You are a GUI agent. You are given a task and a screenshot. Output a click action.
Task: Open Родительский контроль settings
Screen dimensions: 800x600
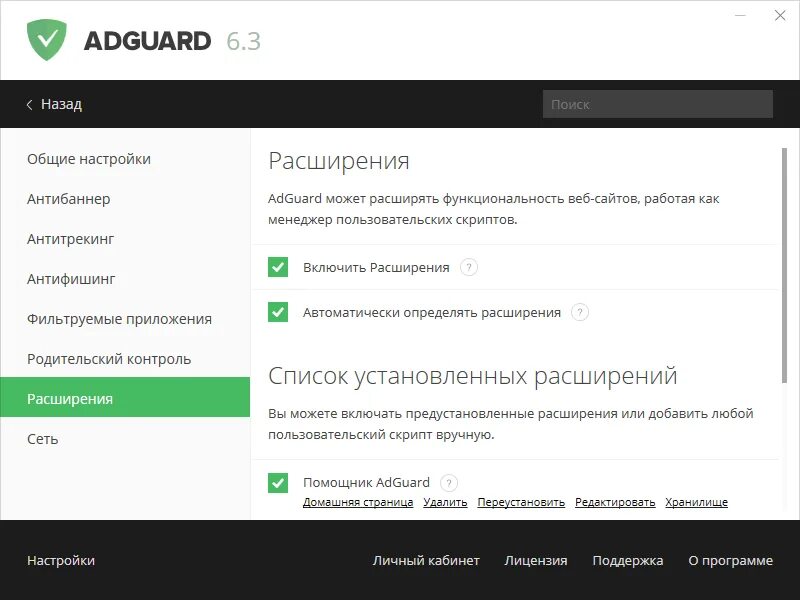[x=125, y=359]
